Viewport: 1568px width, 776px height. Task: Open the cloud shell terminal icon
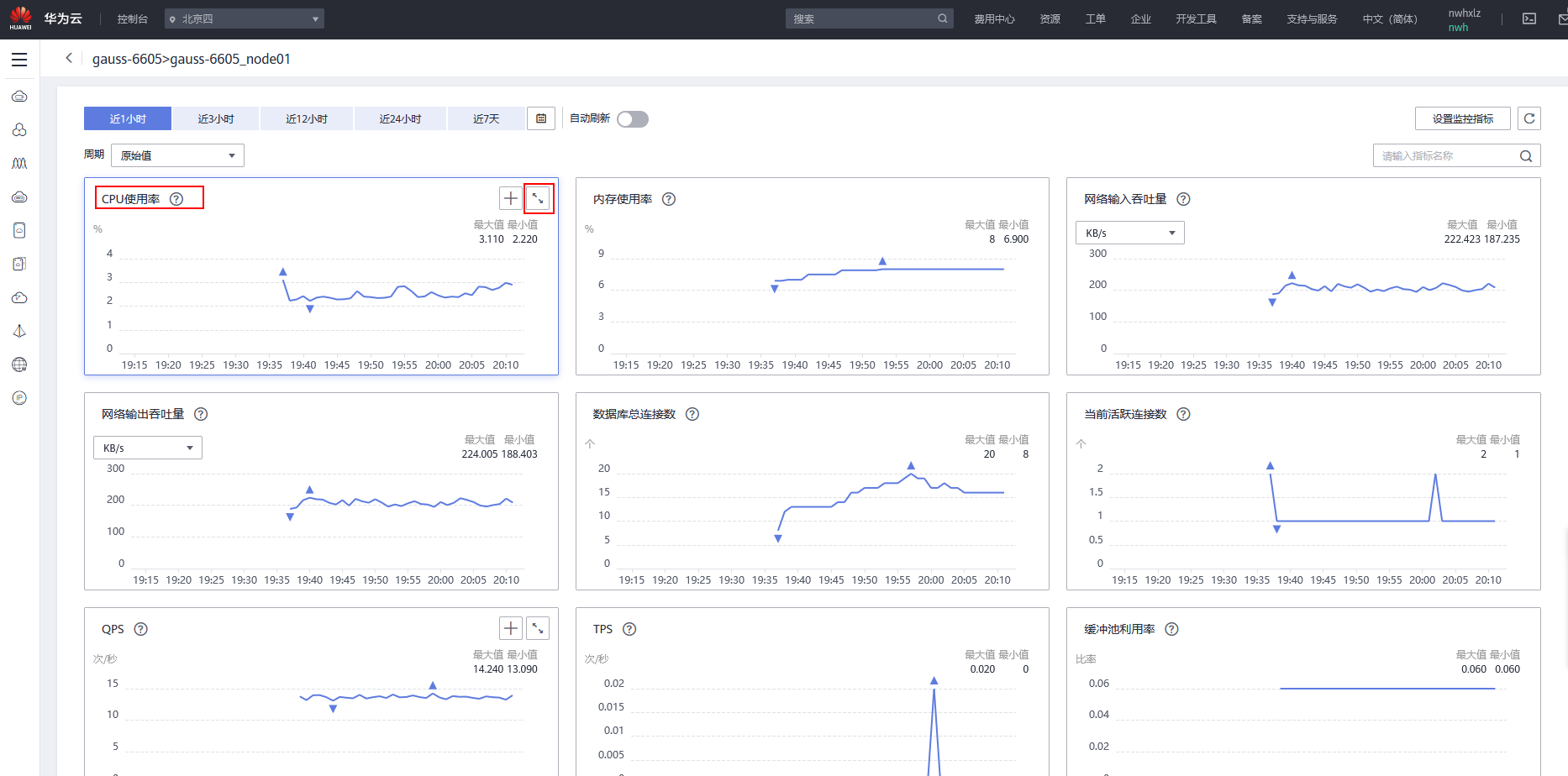pos(1529,18)
